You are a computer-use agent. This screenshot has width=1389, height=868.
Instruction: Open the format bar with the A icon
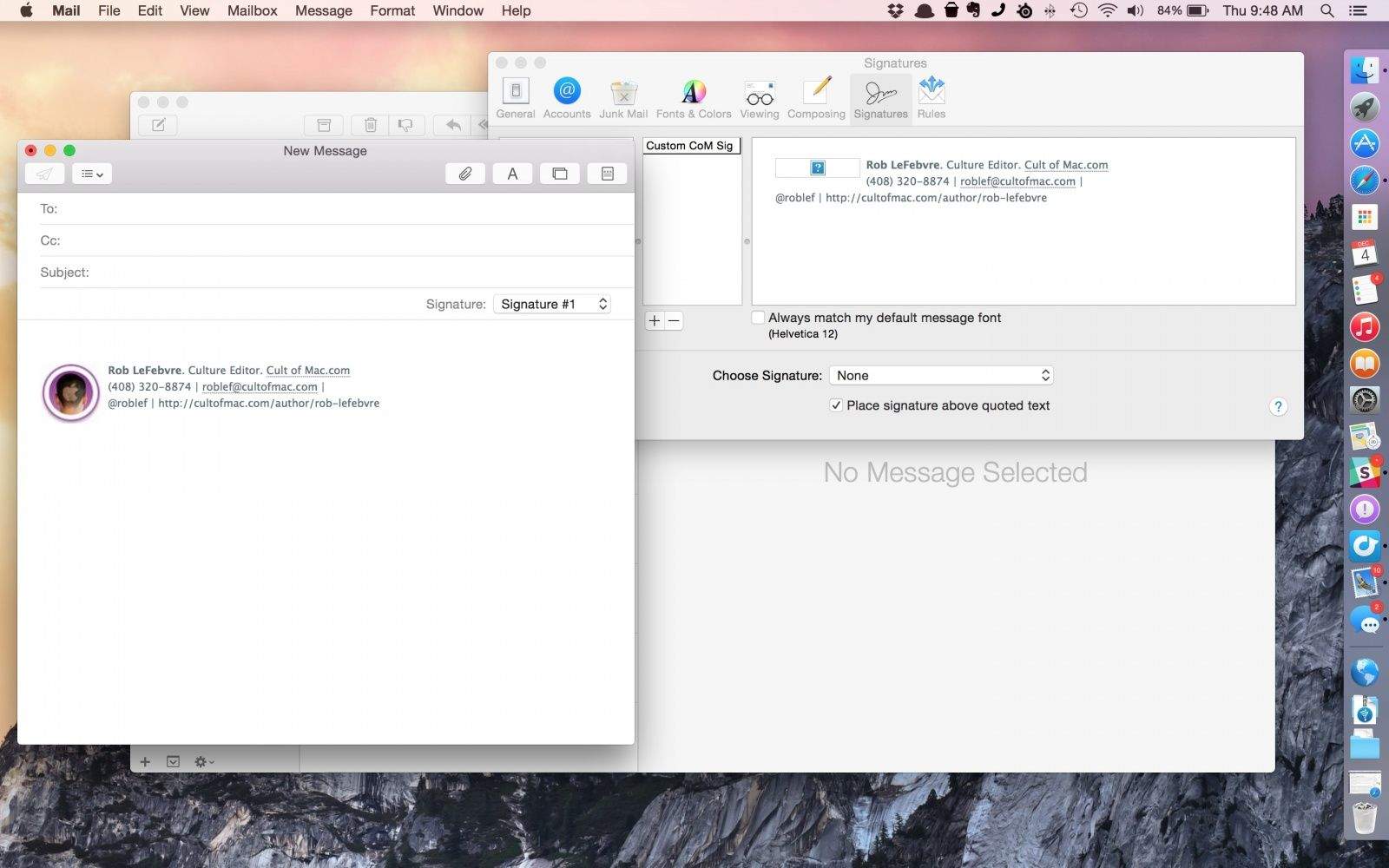pos(512,173)
